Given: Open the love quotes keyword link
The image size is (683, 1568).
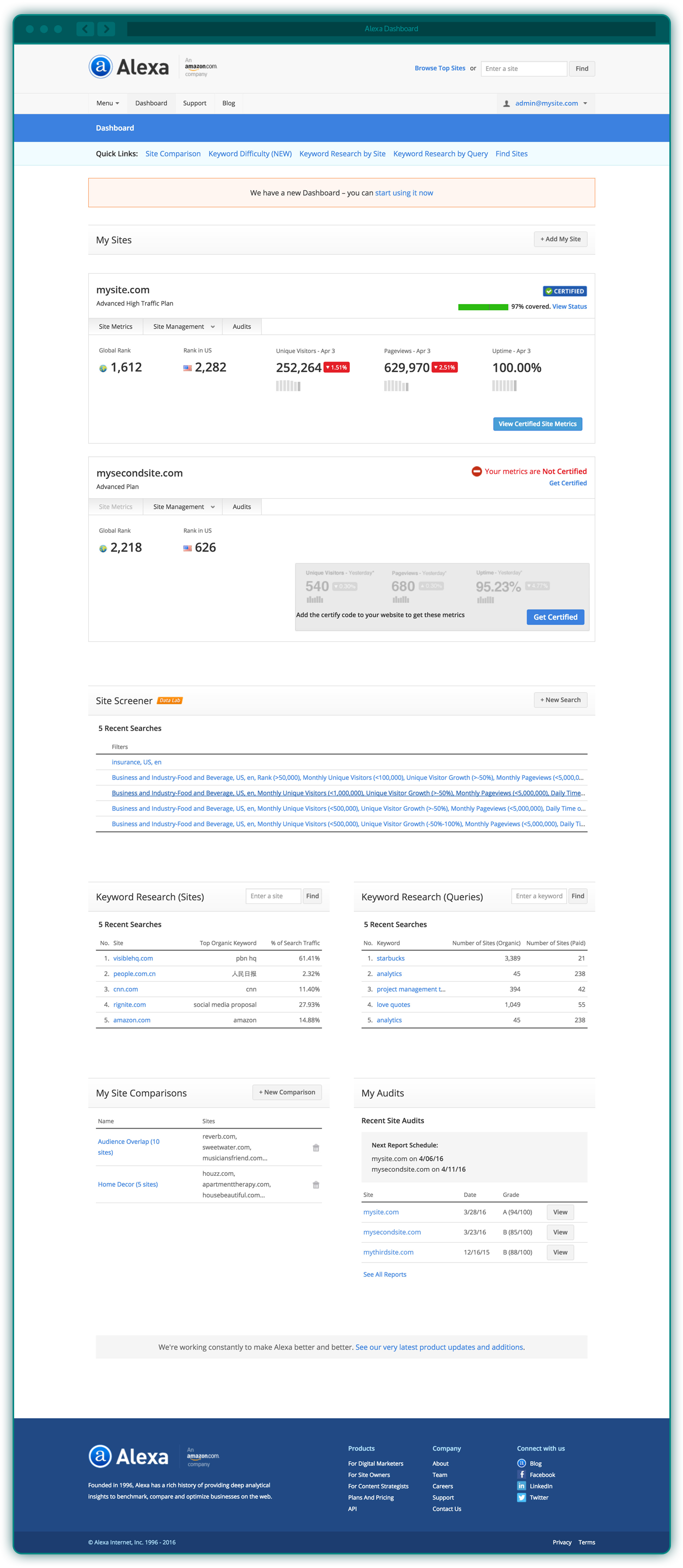Looking at the screenshot, I should [x=393, y=1005].
